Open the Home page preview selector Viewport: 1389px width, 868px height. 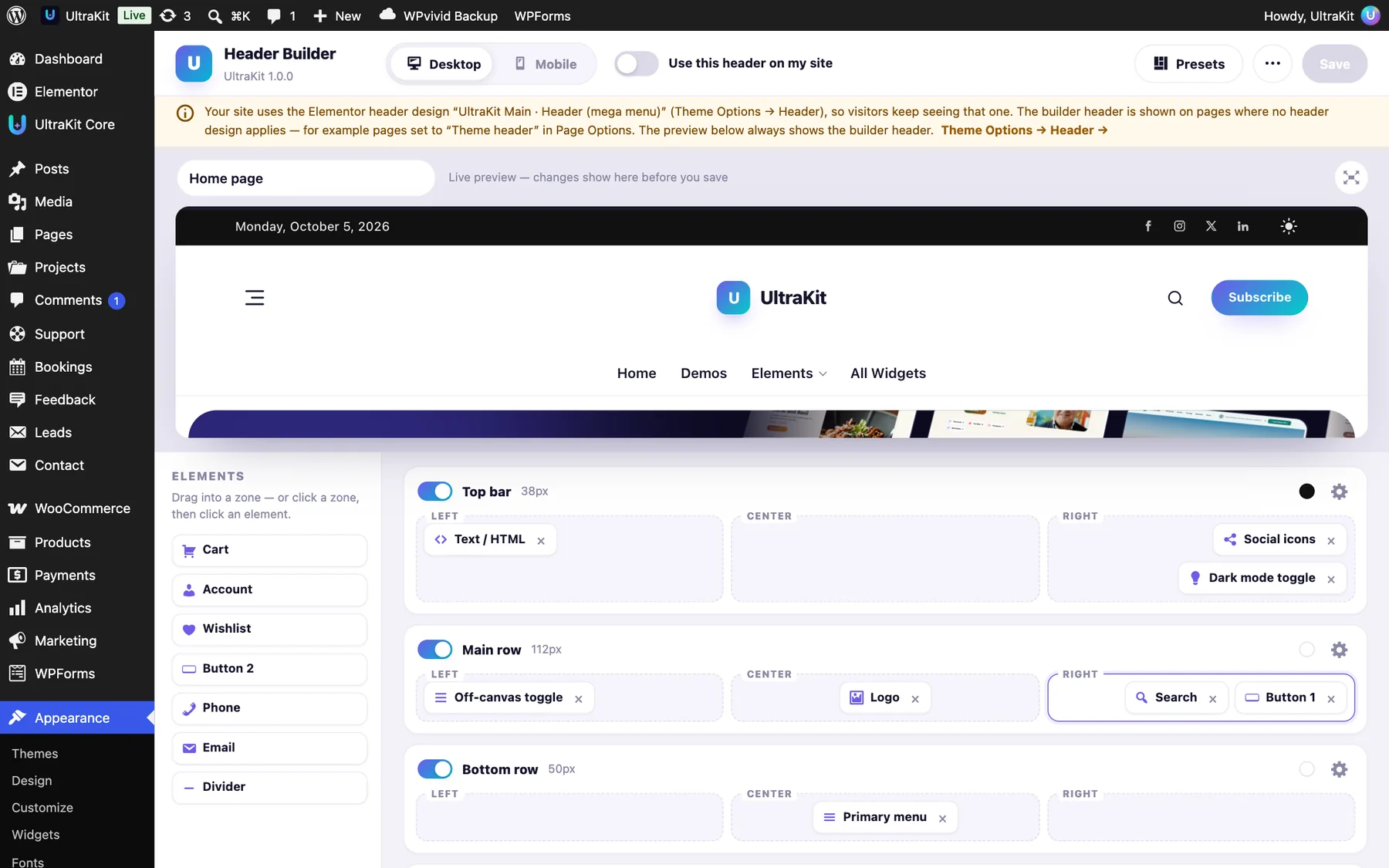tap(306, 178)
